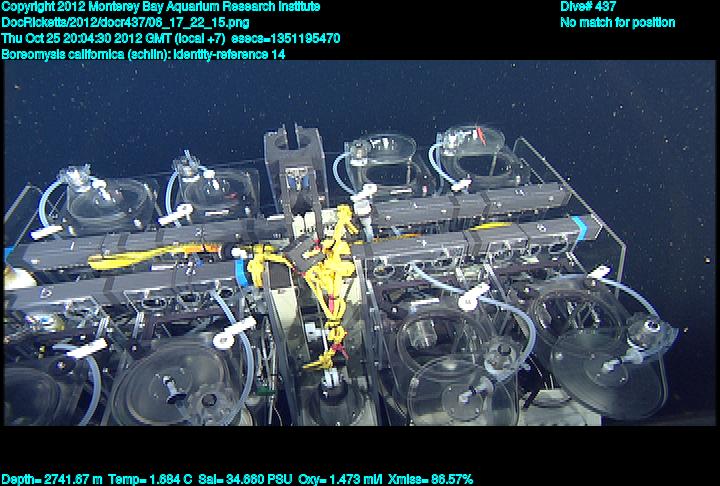The height and width of the screenshot is (486, 720).
Task: Click the Depth= 2741.67 m reading
Action: 52,480
